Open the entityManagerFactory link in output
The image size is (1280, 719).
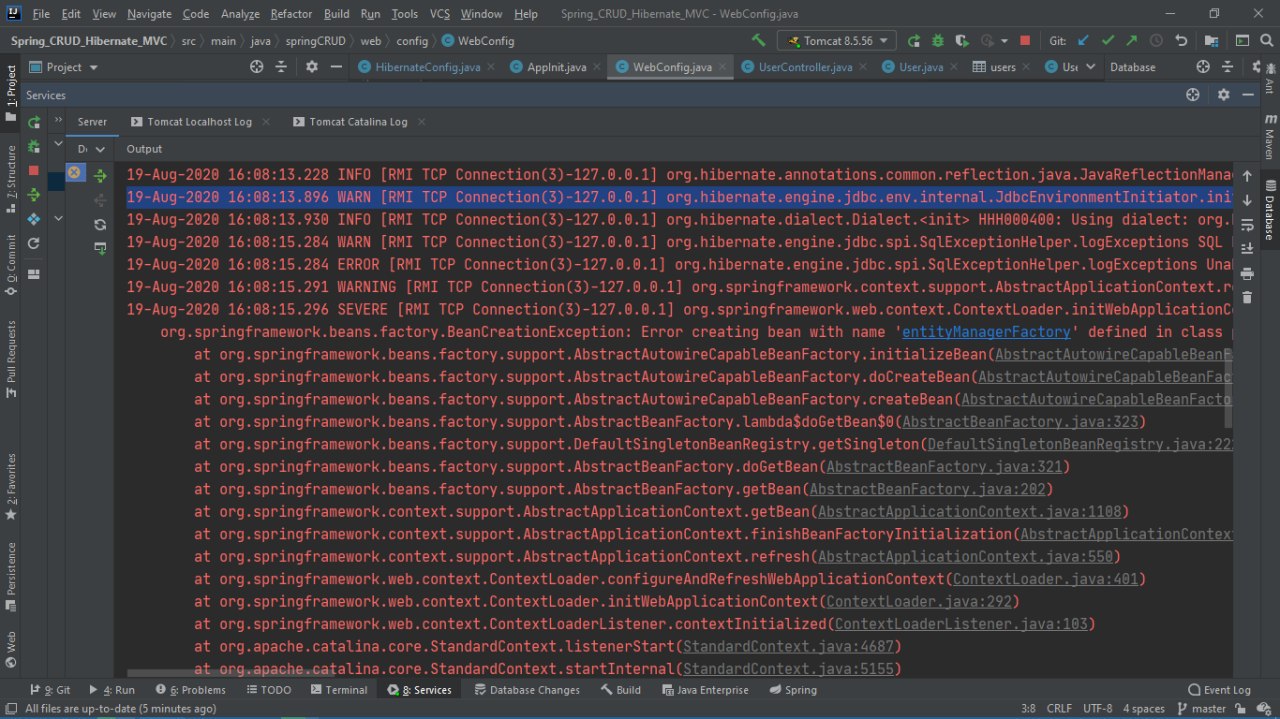987,332
